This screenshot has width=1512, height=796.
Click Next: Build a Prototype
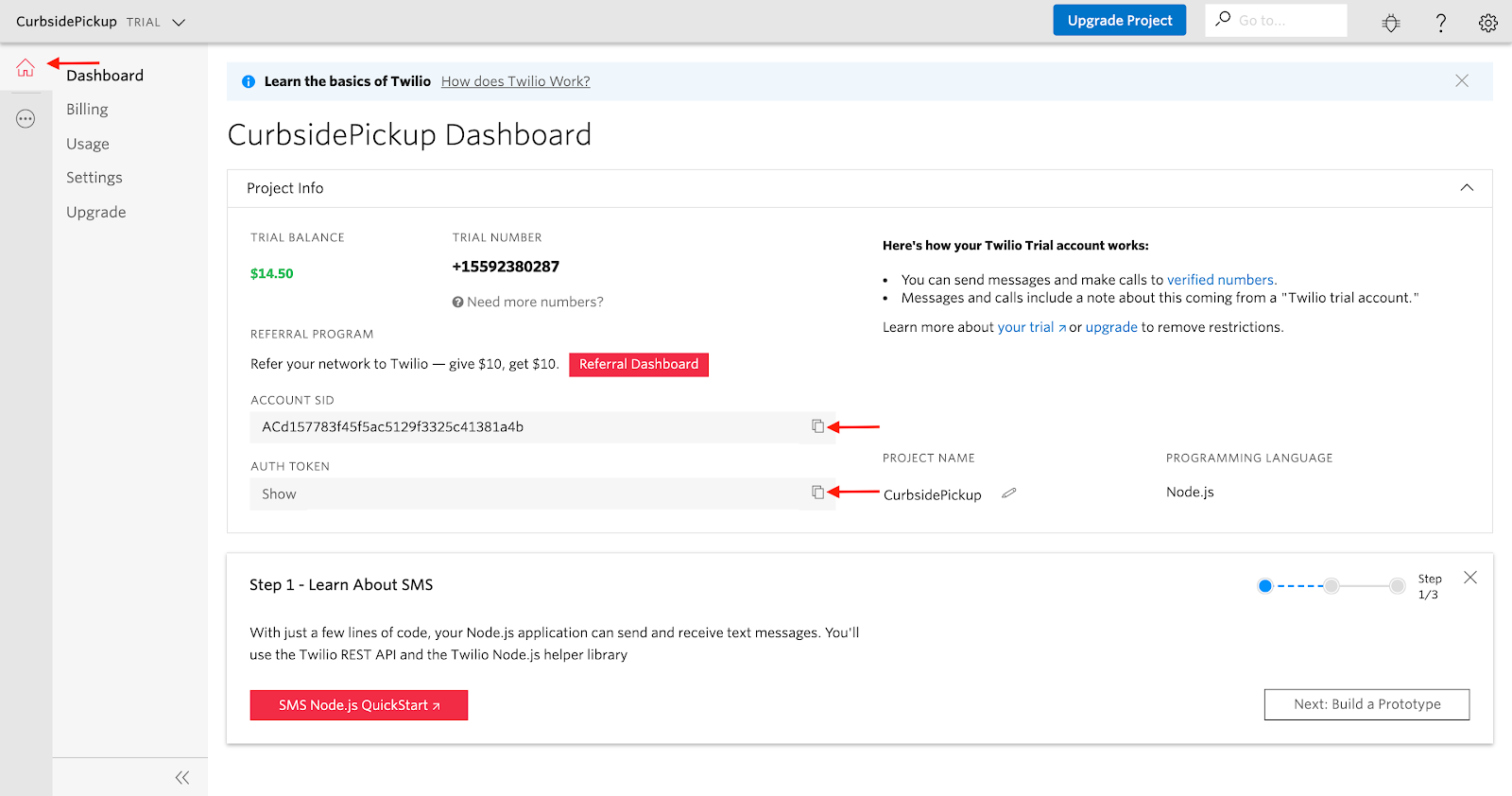1366,704
